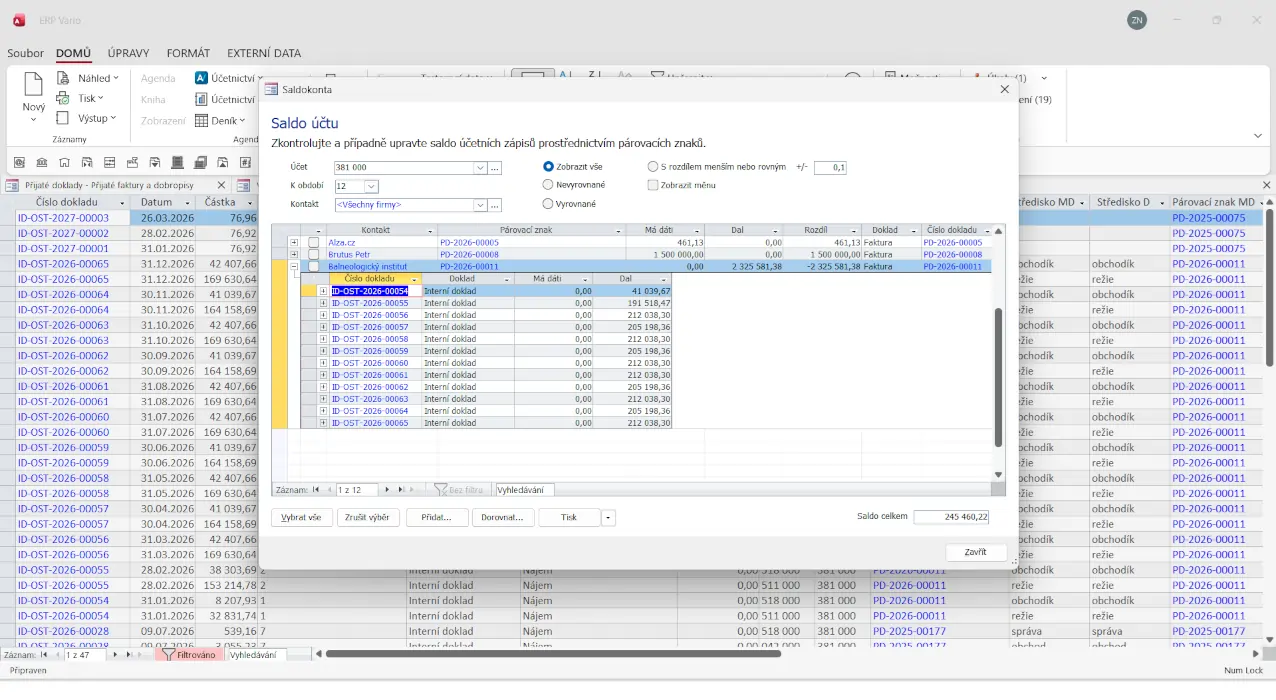Select the Vyrovnané radio button
The height and width of the screenshot is (700, 1276).
pos(548,204)
